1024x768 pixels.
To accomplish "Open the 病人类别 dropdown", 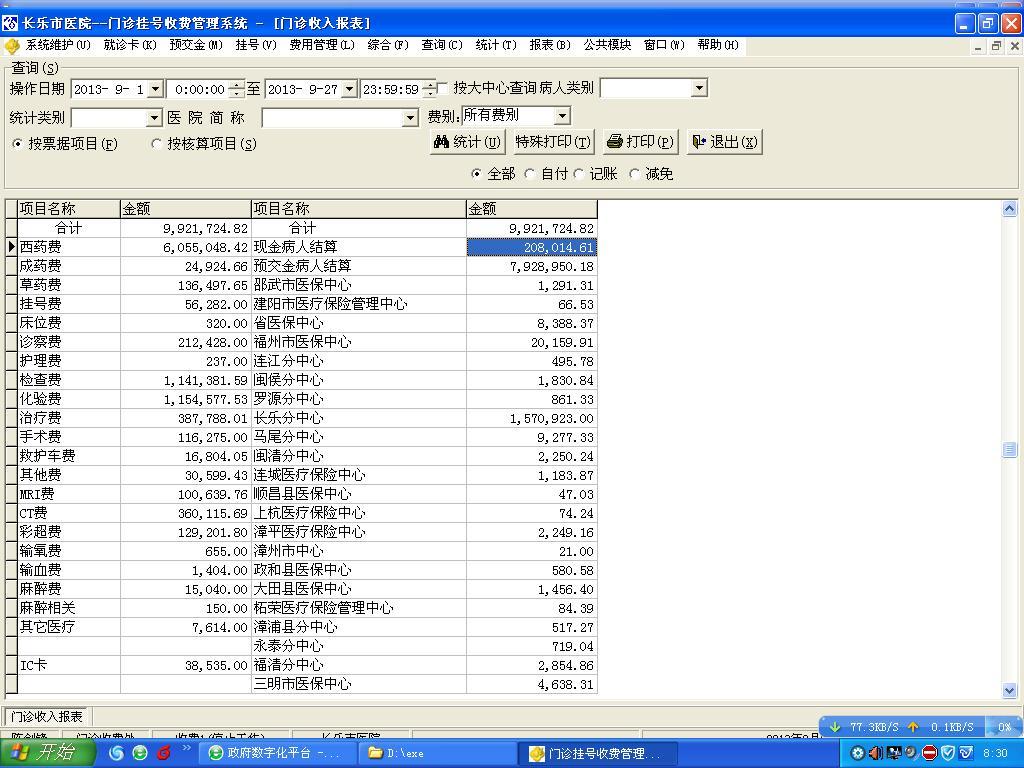I will tap(699, 88).
